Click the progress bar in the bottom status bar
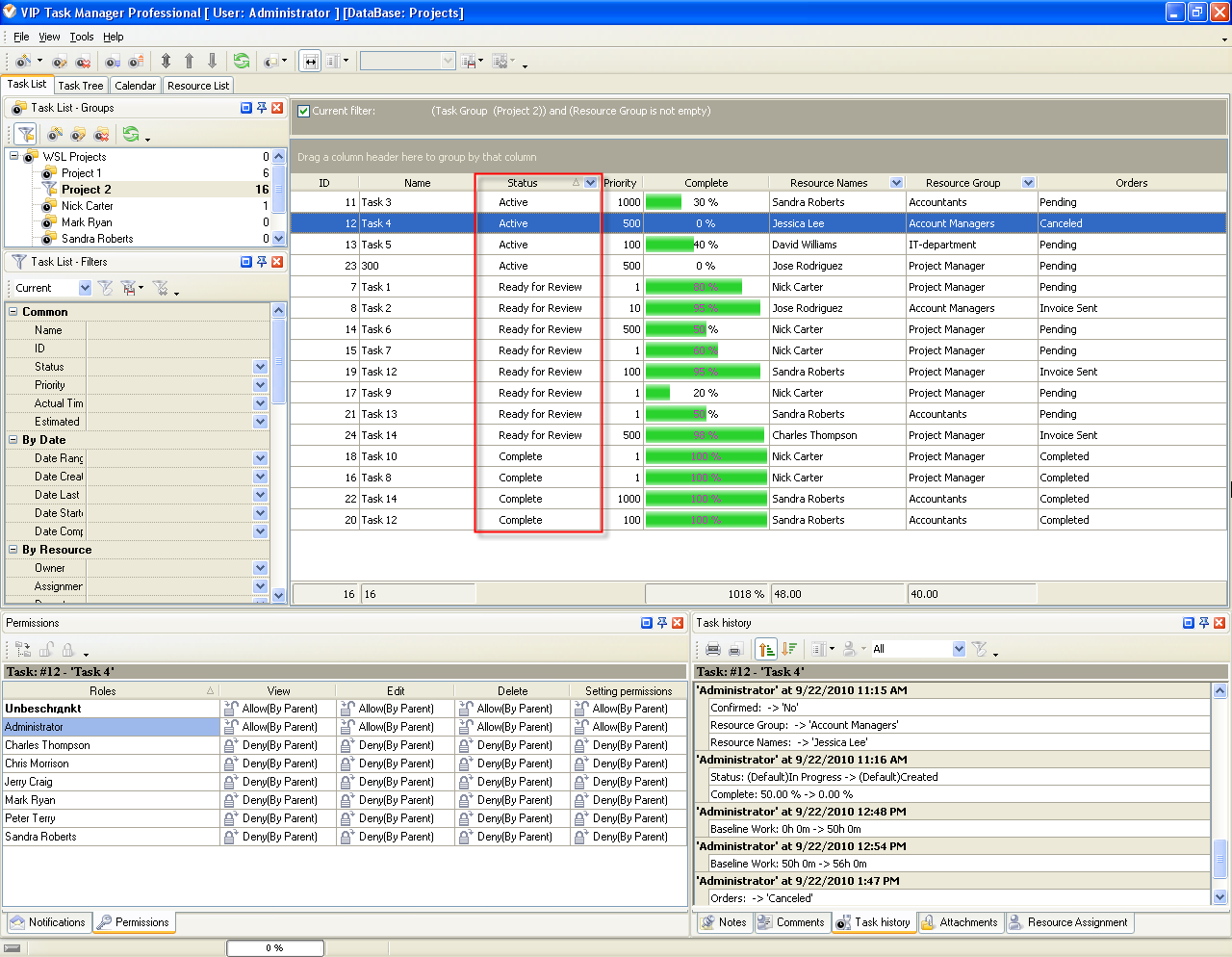The width and height of the screenshot is (1232, 957). (x=274, y=947)
